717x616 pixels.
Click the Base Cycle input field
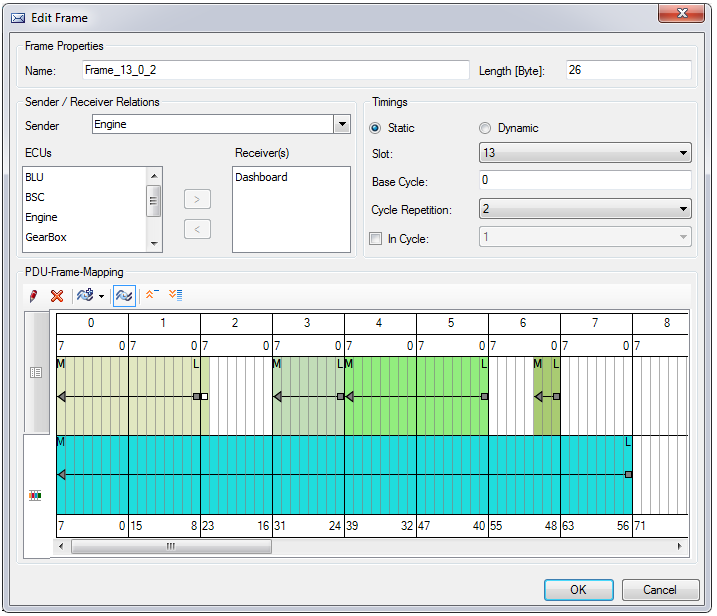[585, 180]
